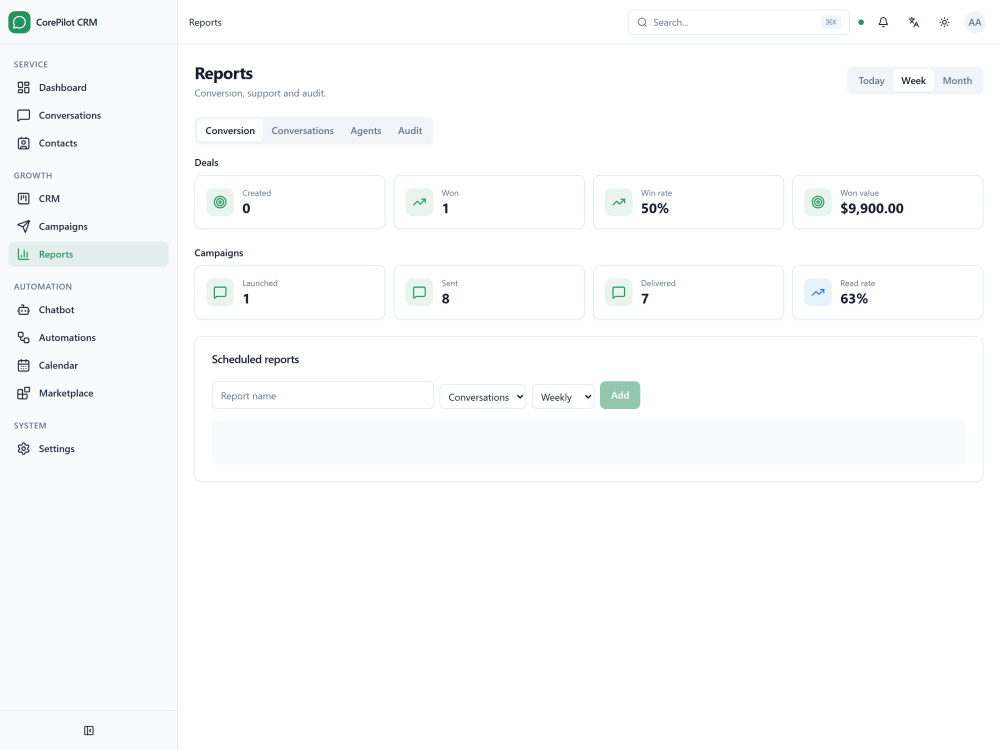Switch period to Week
The width and height of the screenshot is (1000, 750).
[913, 81]
